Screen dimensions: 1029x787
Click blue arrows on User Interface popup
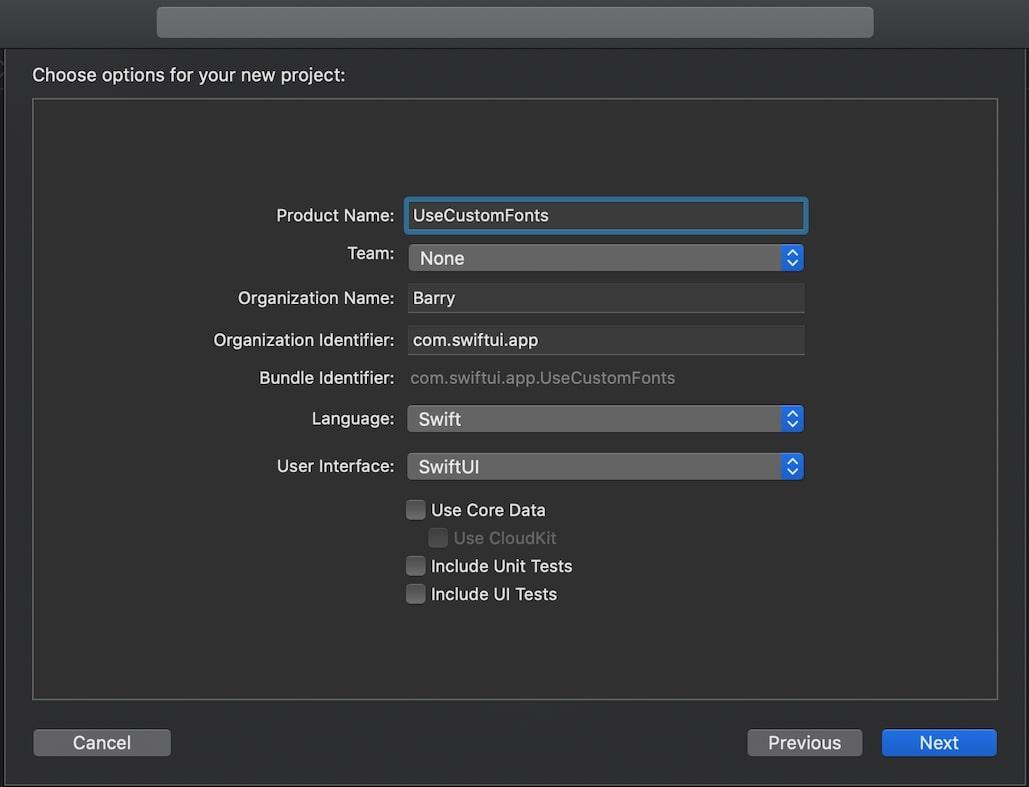pyautogui.click(x=792, y=467)
